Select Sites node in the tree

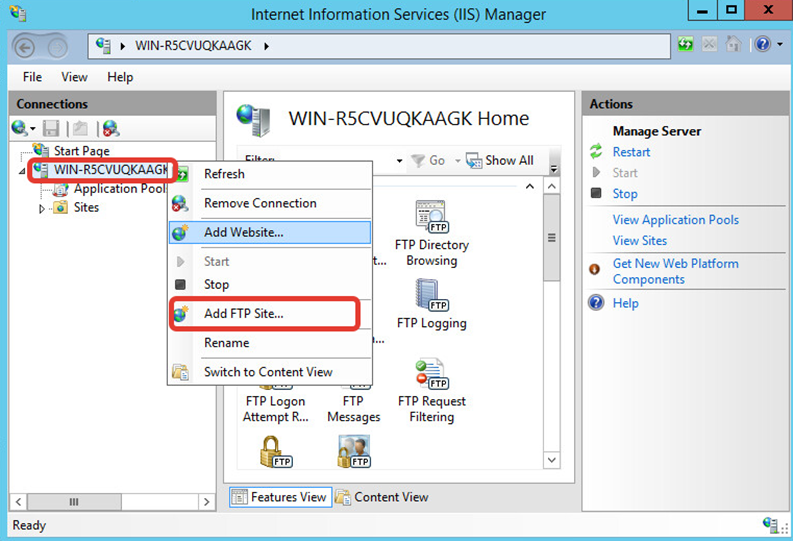coord(86,207)
